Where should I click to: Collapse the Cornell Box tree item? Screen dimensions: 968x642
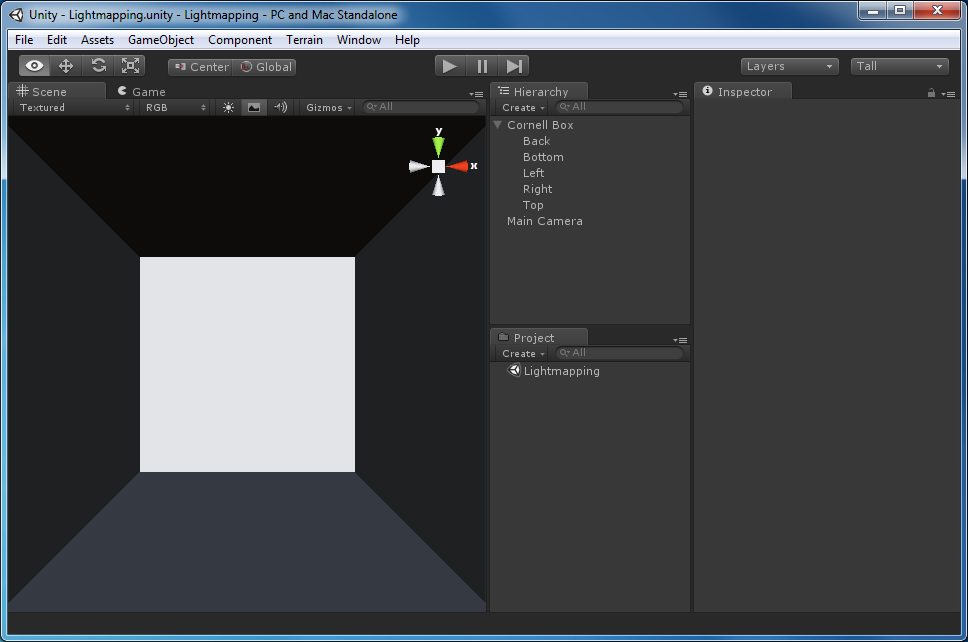[498, 125]
